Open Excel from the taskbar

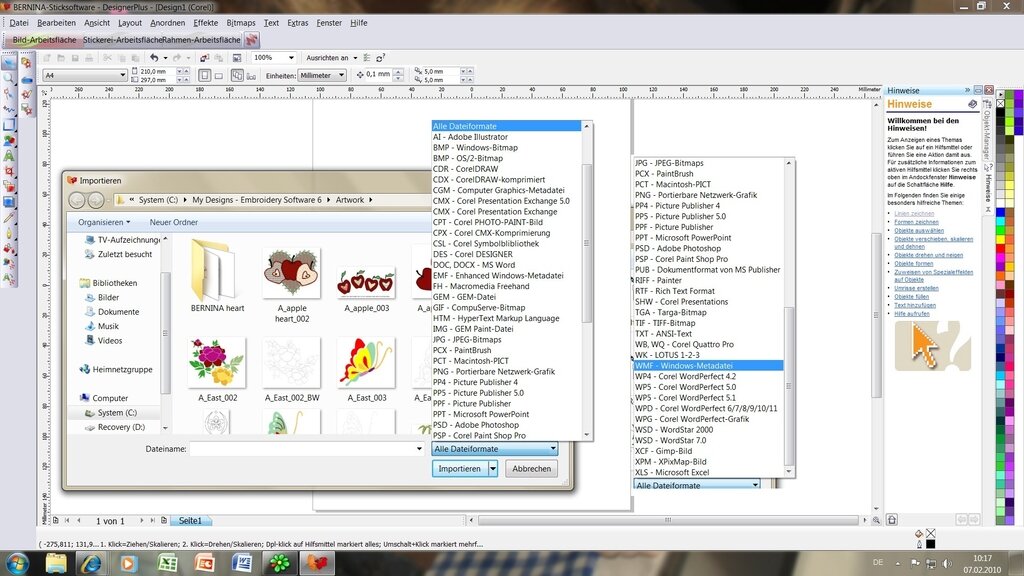coord(167,563)
